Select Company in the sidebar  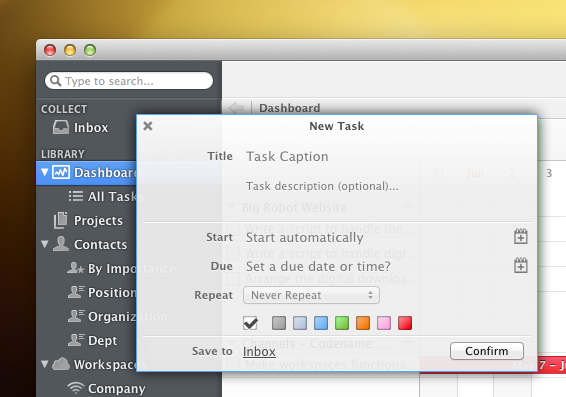click(x=117, y=388)
